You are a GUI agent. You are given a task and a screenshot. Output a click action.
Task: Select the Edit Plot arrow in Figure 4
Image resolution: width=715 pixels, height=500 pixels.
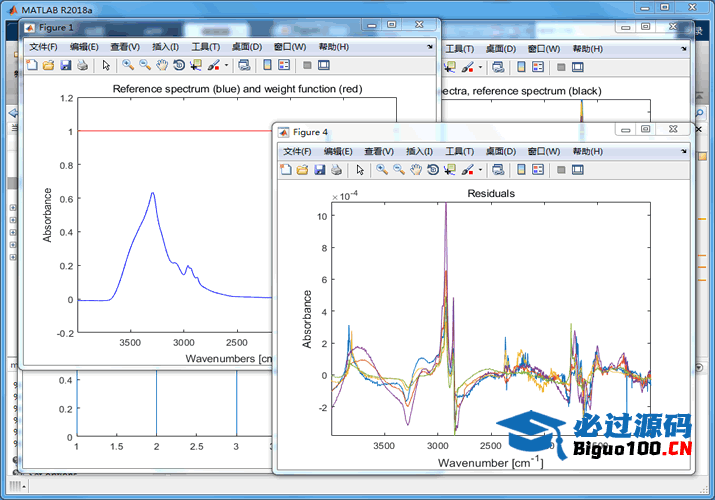point(360,170)
